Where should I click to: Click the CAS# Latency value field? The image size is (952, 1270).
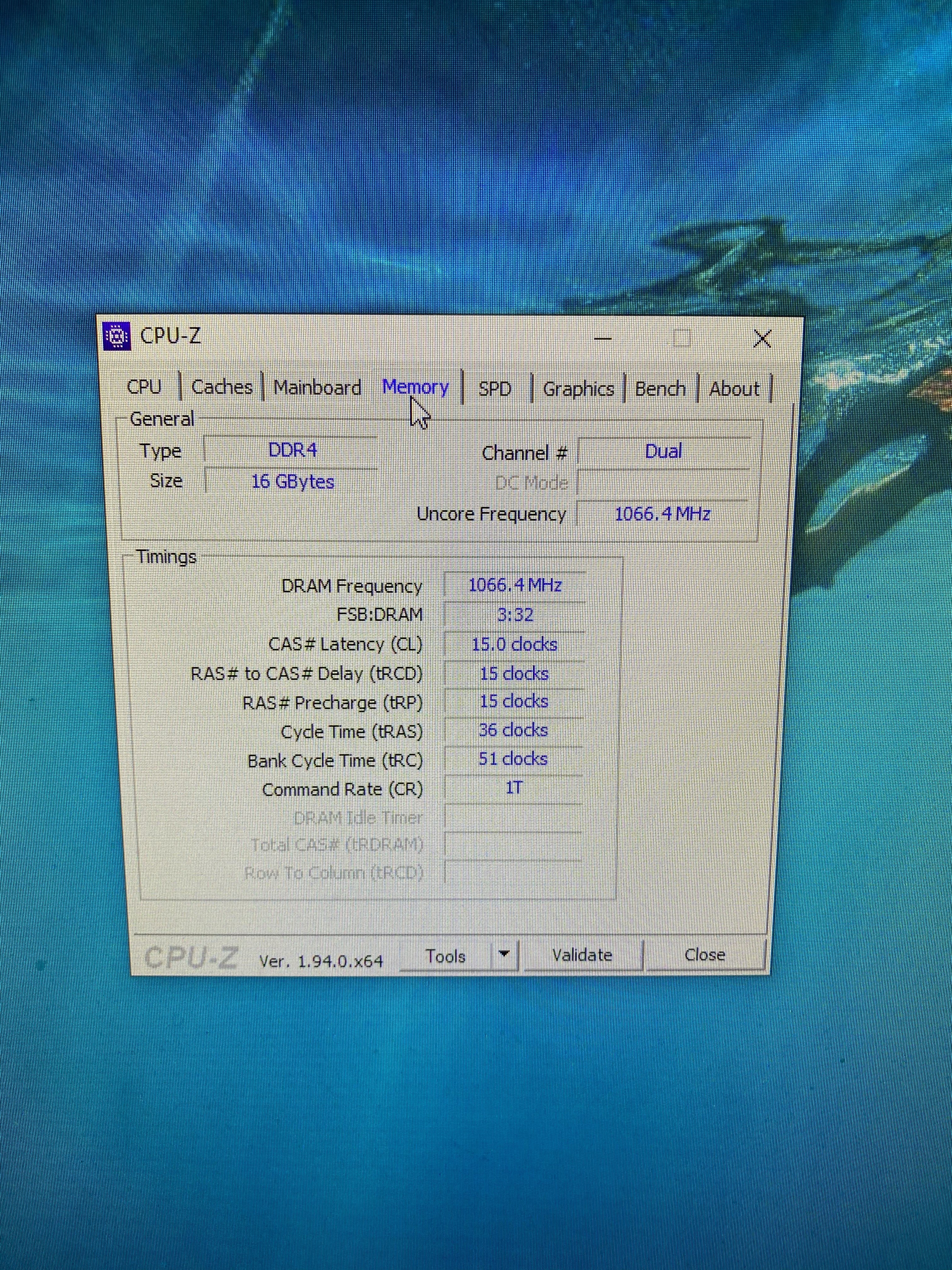(x=515, y=645)
